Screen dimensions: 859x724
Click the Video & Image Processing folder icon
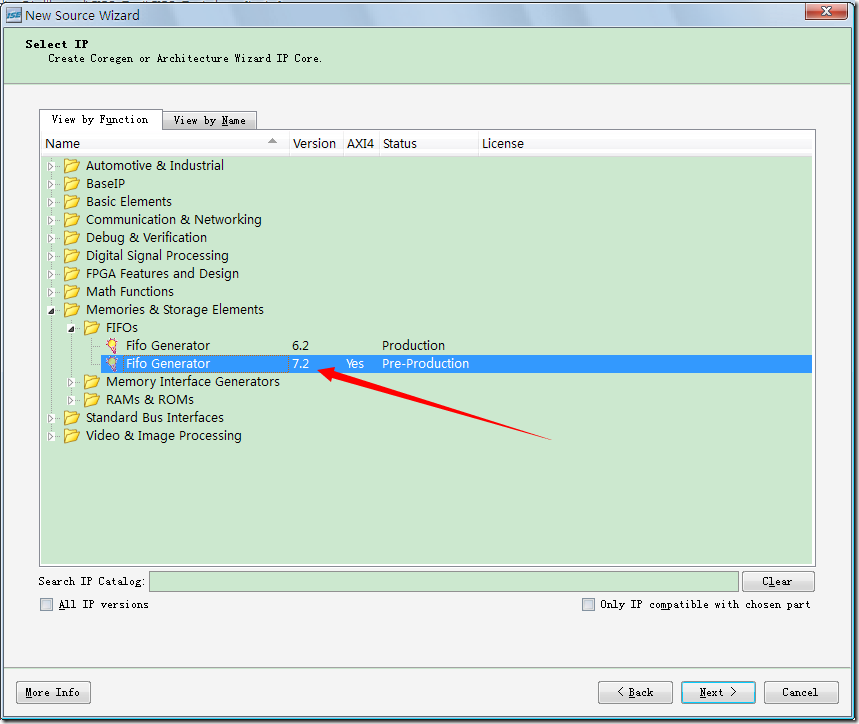72,436
